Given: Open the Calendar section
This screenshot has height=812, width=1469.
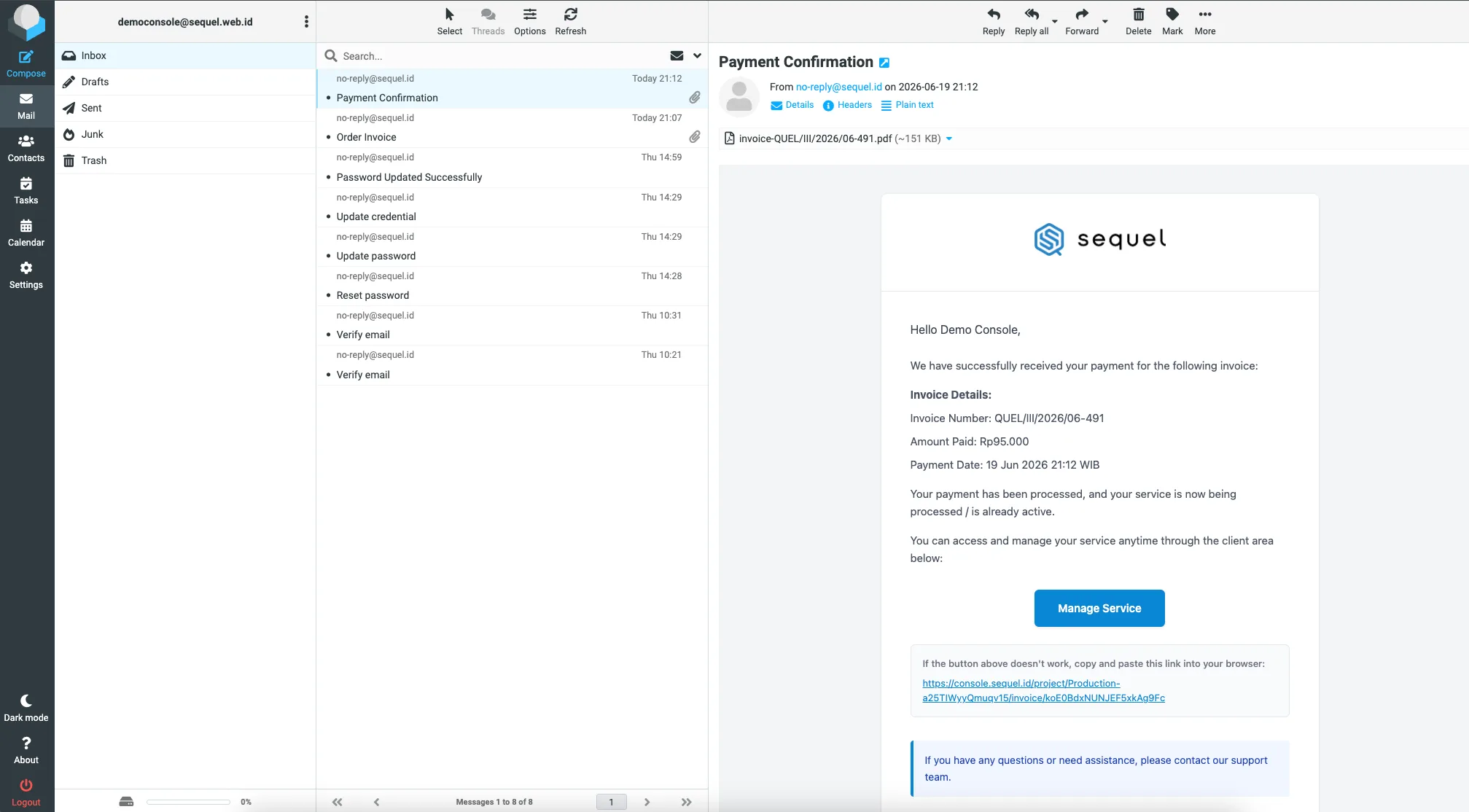Looking at the screenshot, I should pos(26,233).
